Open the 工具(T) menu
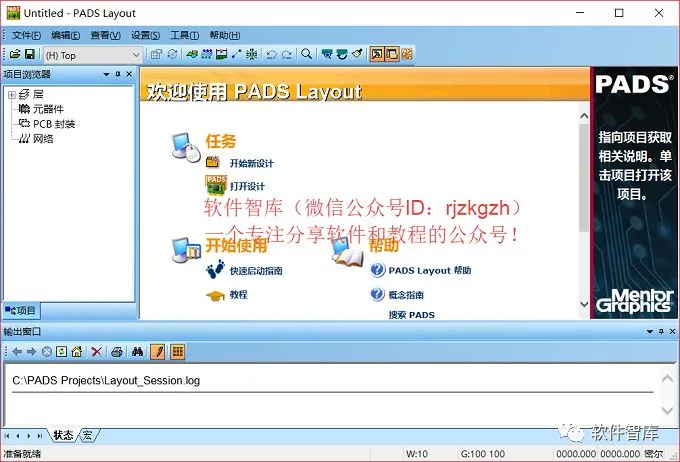The image size is (680, 462). pos(184,36)
